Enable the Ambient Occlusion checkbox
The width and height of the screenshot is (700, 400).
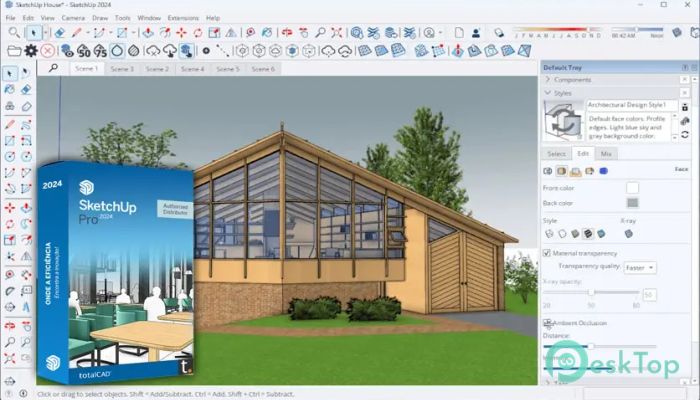tap(547, 322)
